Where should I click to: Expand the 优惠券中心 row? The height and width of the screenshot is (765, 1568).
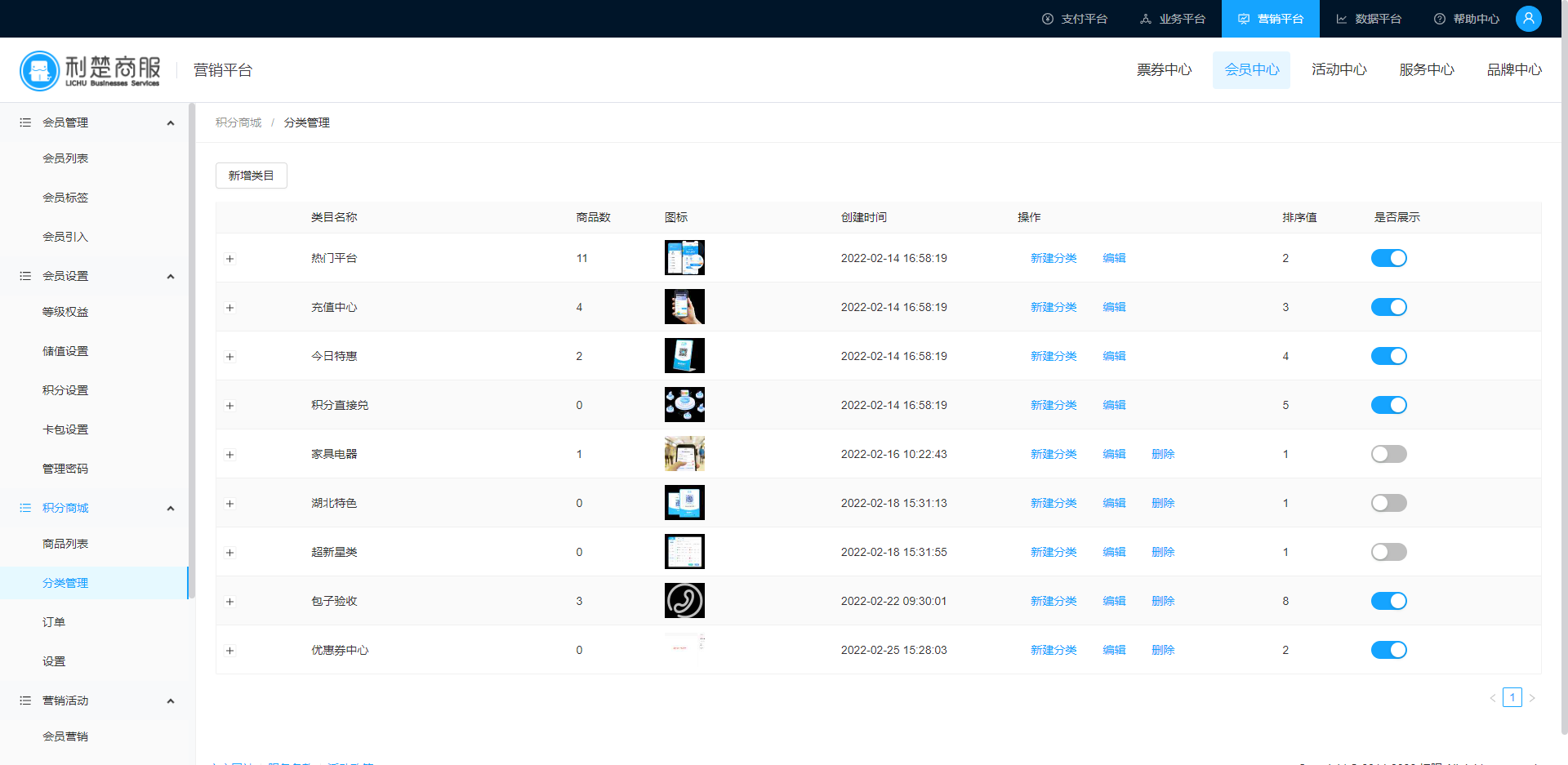(229, 651)
